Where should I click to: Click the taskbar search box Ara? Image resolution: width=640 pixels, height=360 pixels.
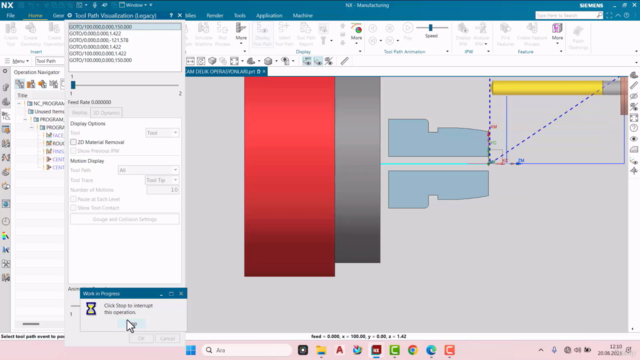(247, 350)
